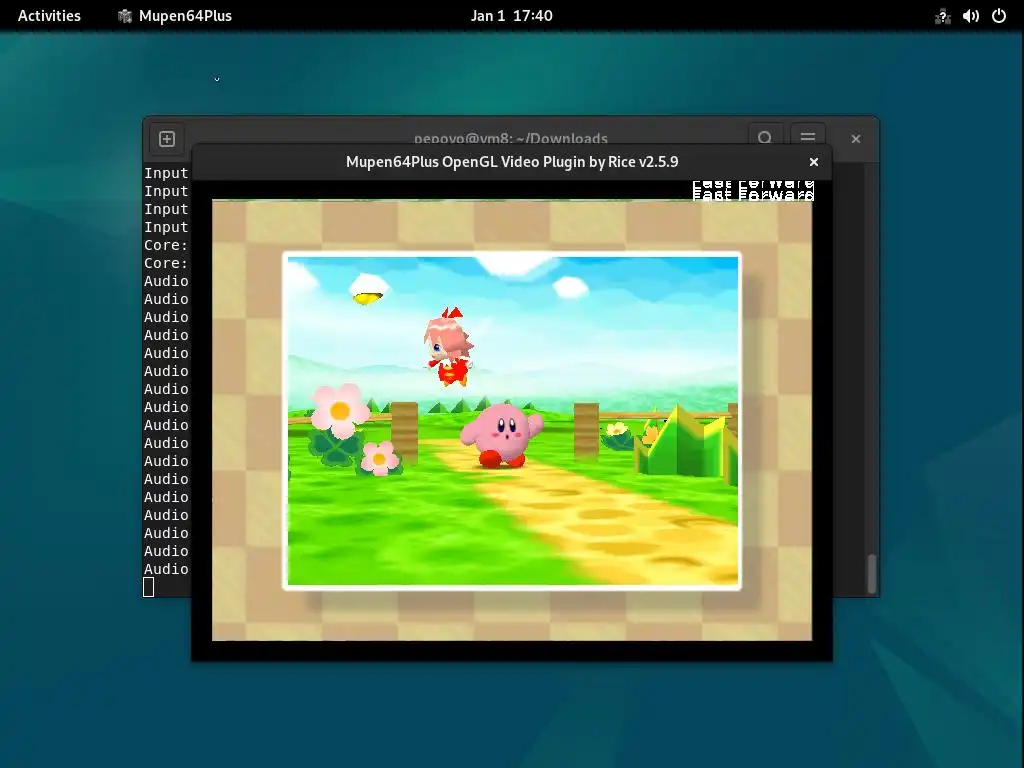The width and height of the screenshot is (1024, 768).
Task: Close the terminal window
Action: pyautogui.click(x=856, y=139)
